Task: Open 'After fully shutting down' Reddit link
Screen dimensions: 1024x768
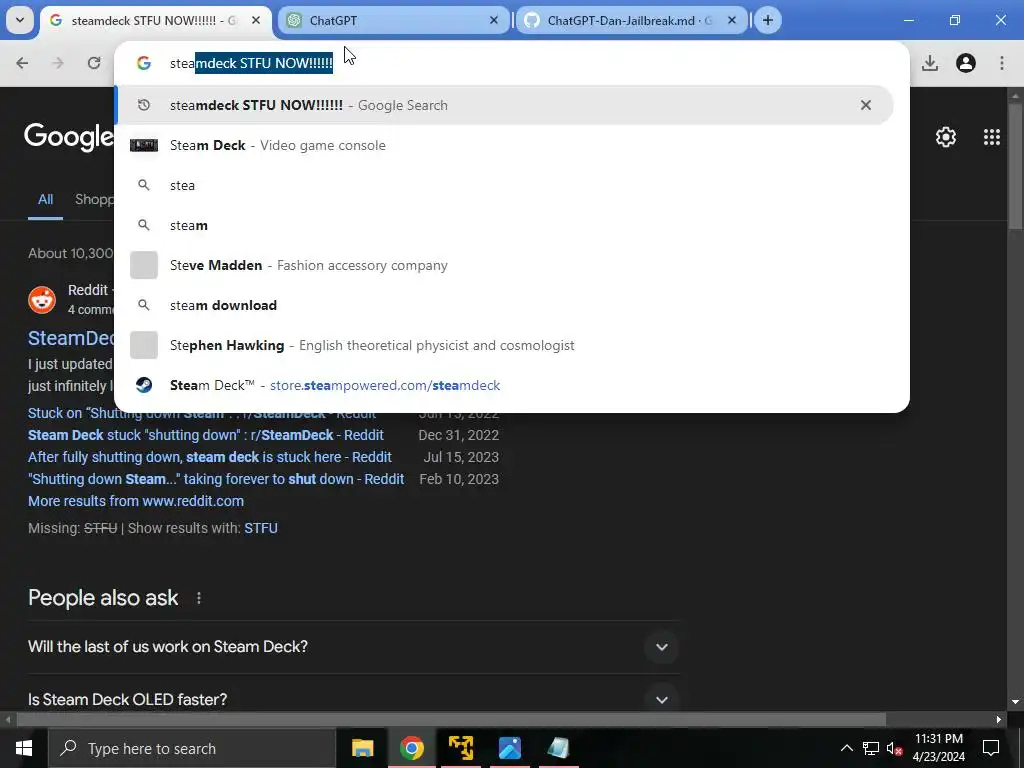Action: [210, 457]
